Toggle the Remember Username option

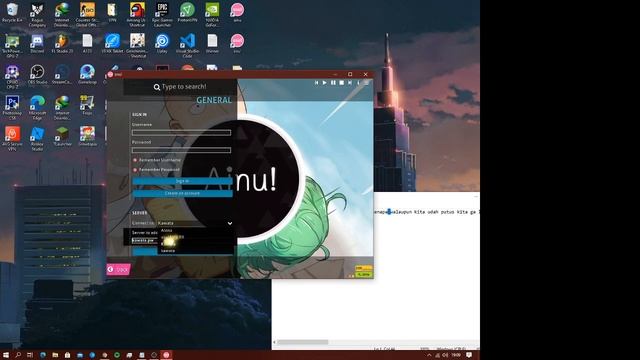(157, 160)
